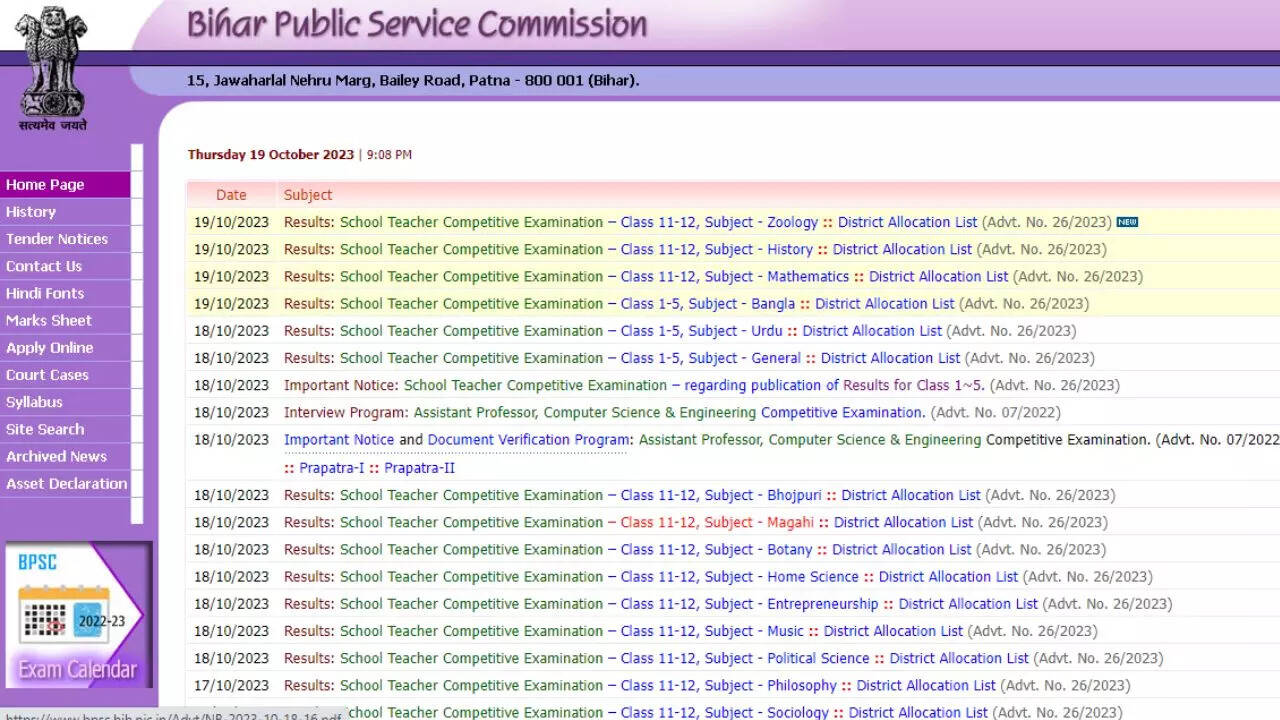The width and height of the screenshot is (1280, 720).
Task: Open Class 11-12 Zoology result link
Action: point(719,222)
